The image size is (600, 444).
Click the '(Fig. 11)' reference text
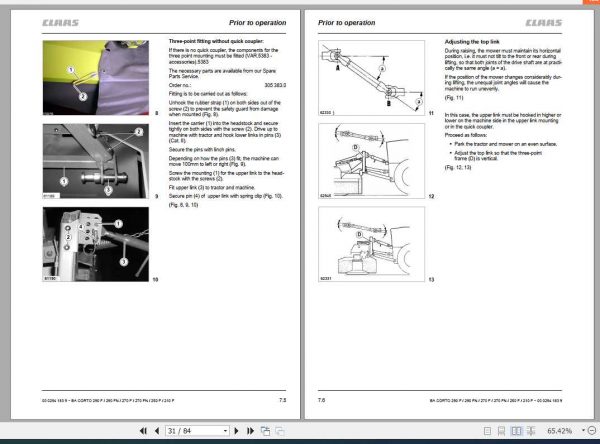coord(454,98)
